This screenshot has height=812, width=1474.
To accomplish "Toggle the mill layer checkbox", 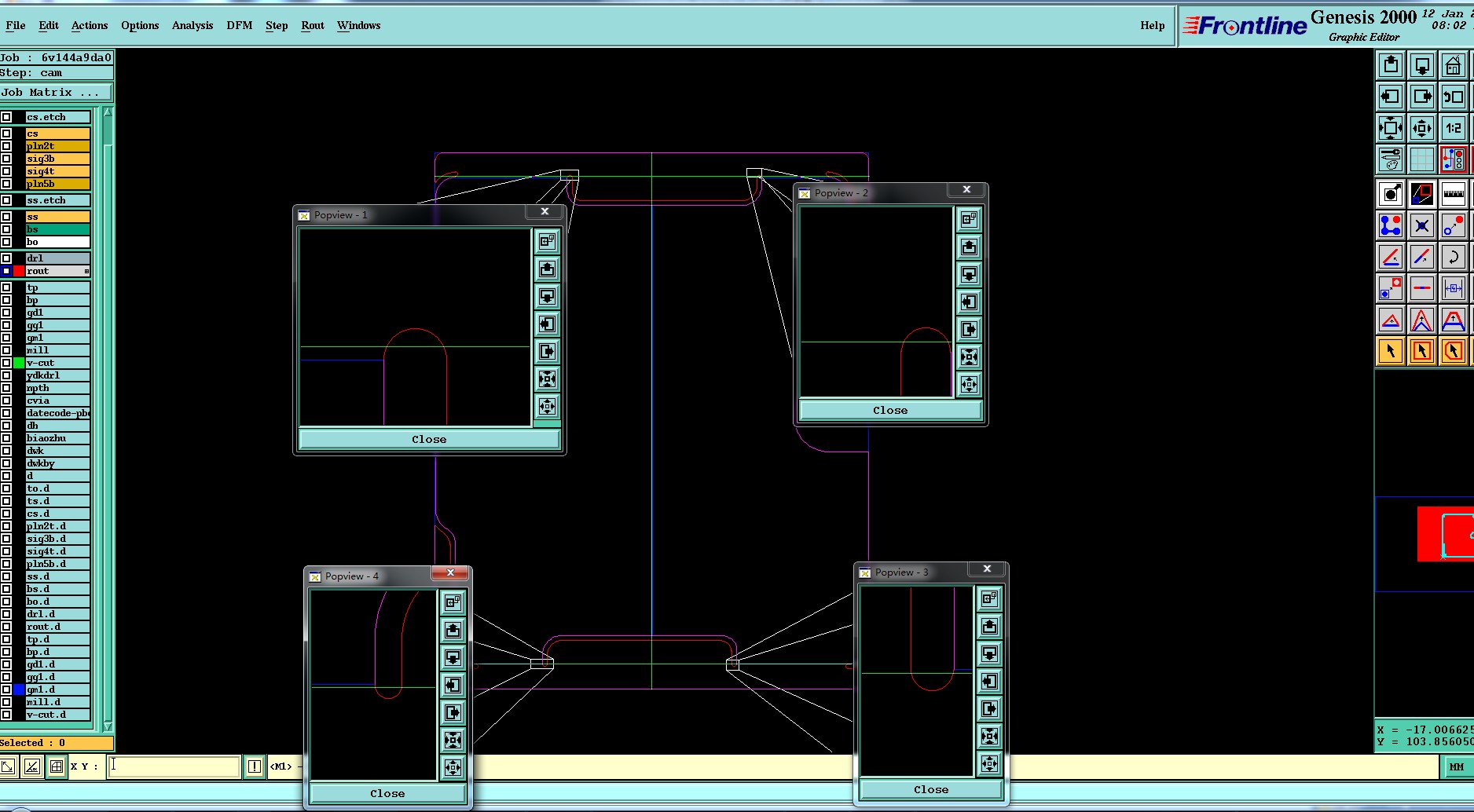I will pos(6,350).
